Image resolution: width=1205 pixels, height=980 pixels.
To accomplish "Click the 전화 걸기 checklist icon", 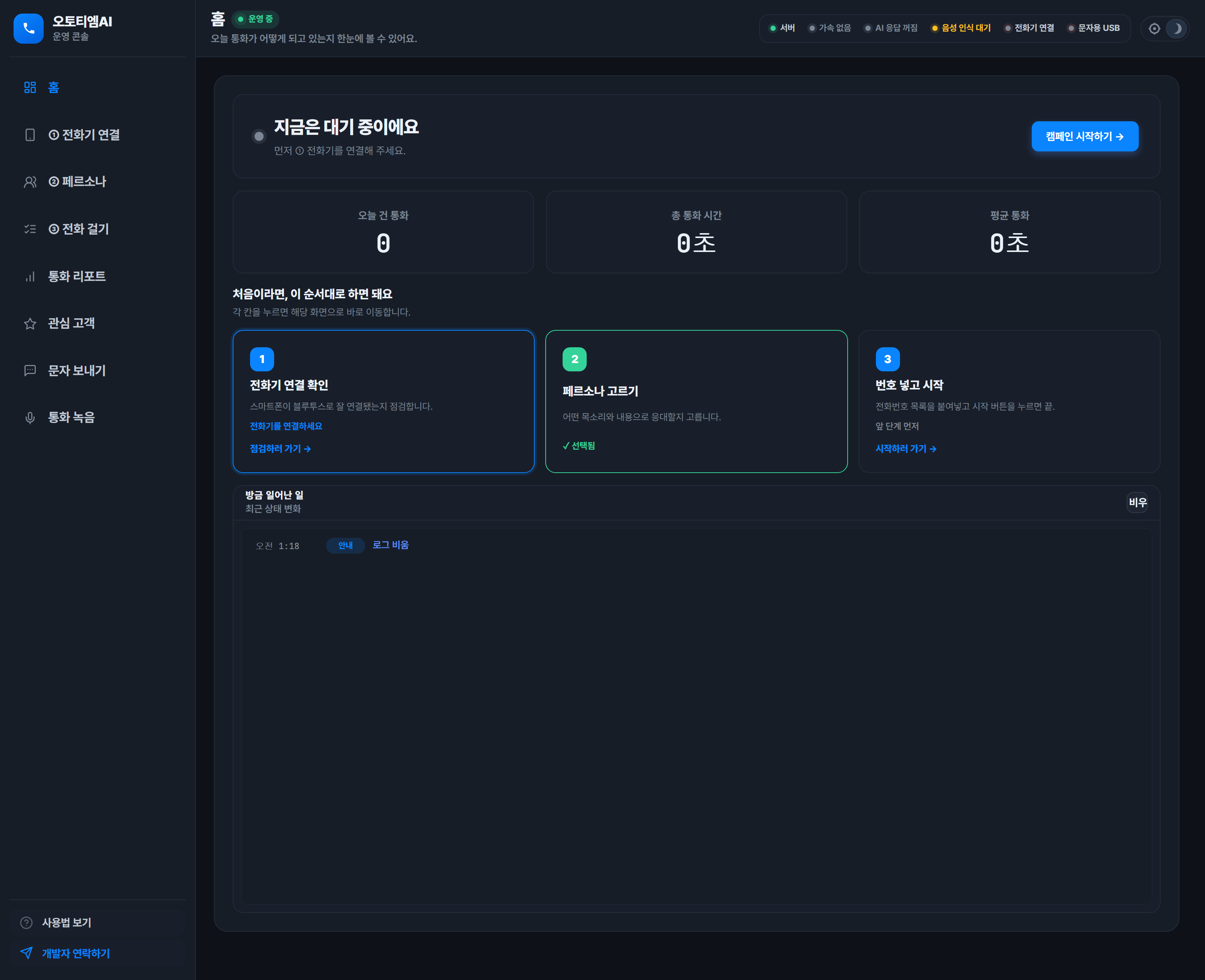I will tap(30, 229).
